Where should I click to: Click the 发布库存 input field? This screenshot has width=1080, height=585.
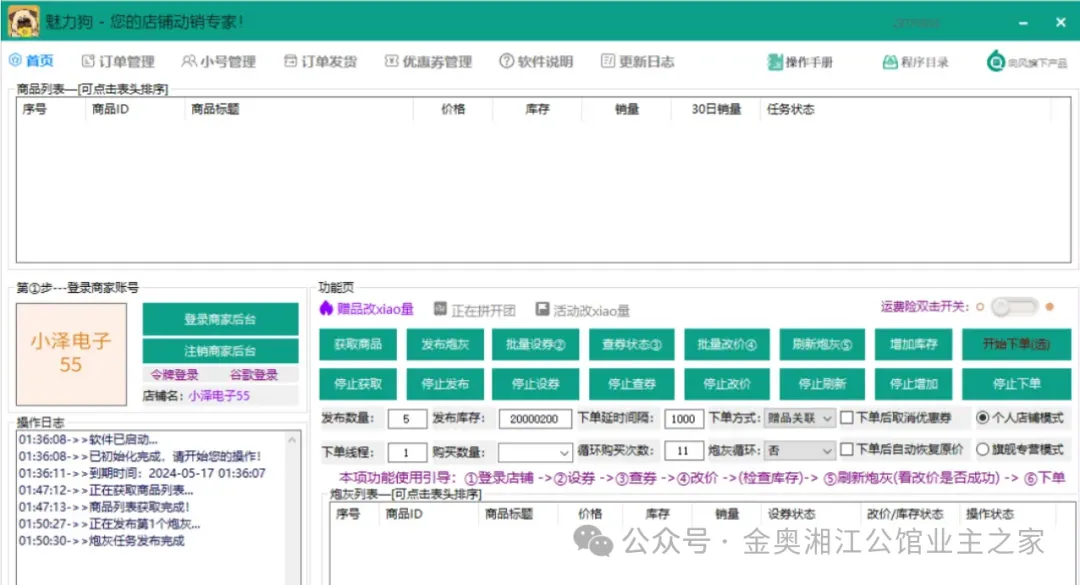click(535, 419)
